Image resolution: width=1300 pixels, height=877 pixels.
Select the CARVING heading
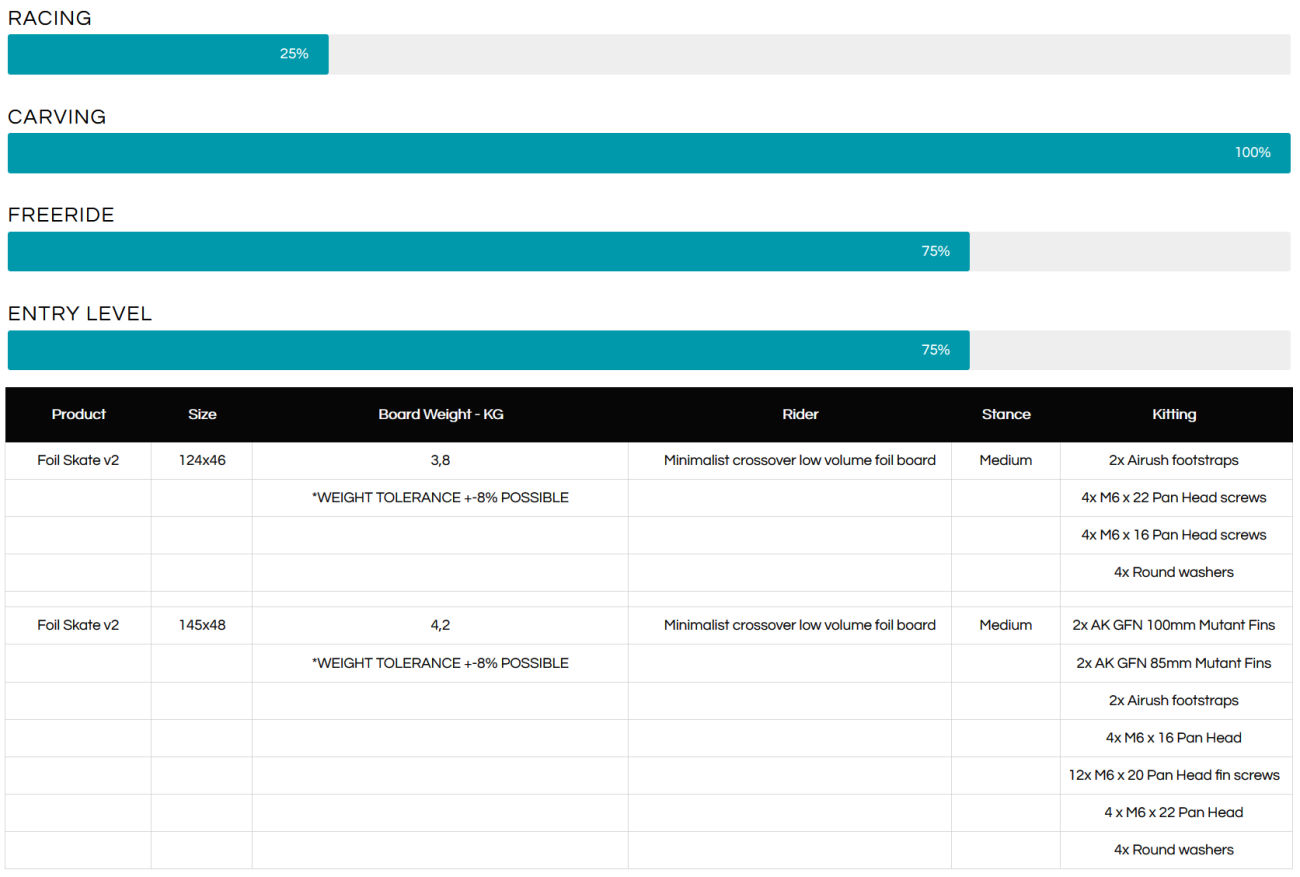pos(57,117)
